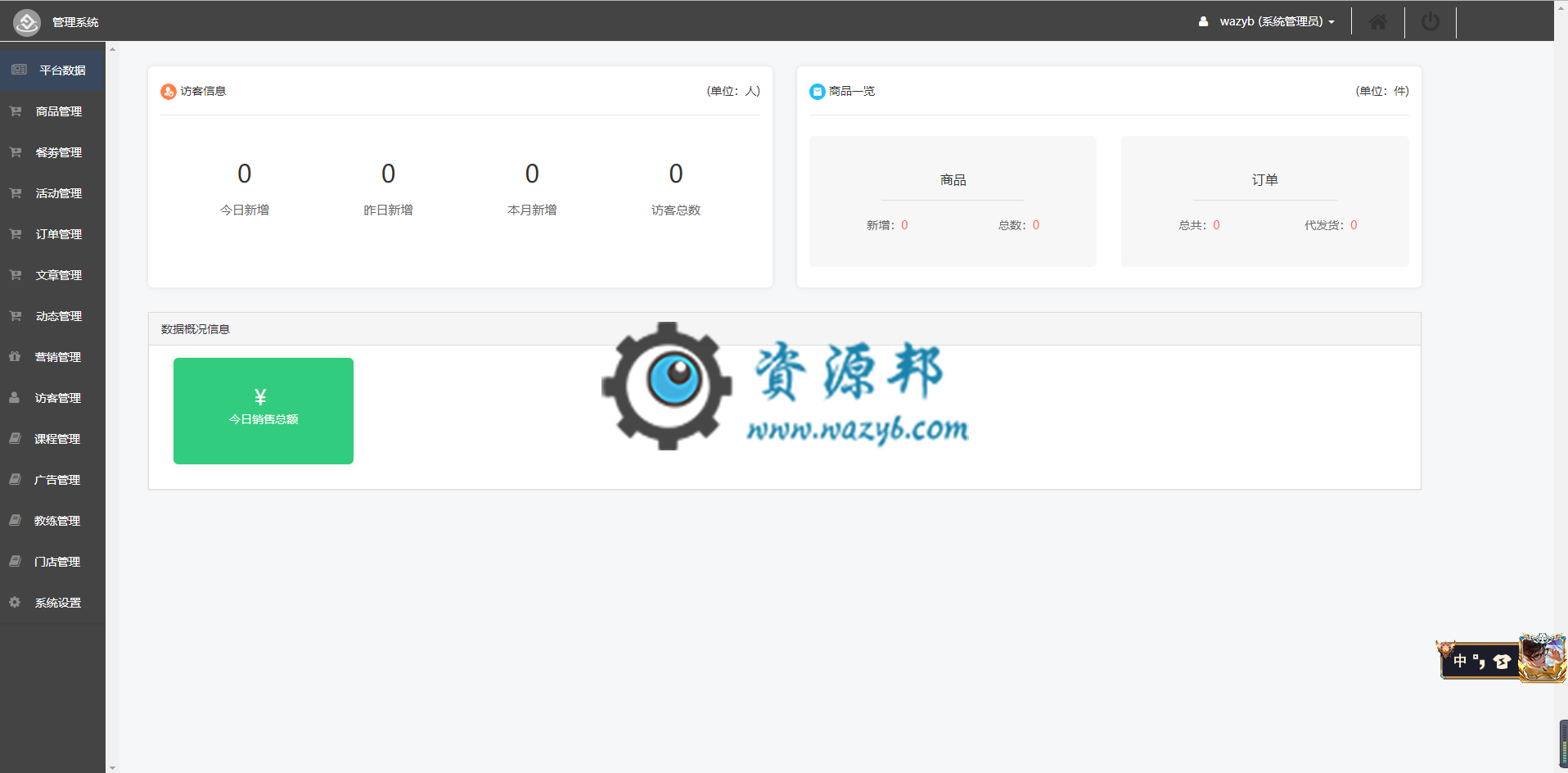
Task: Open the home icon in top bar
Action: pos(1378,22)
